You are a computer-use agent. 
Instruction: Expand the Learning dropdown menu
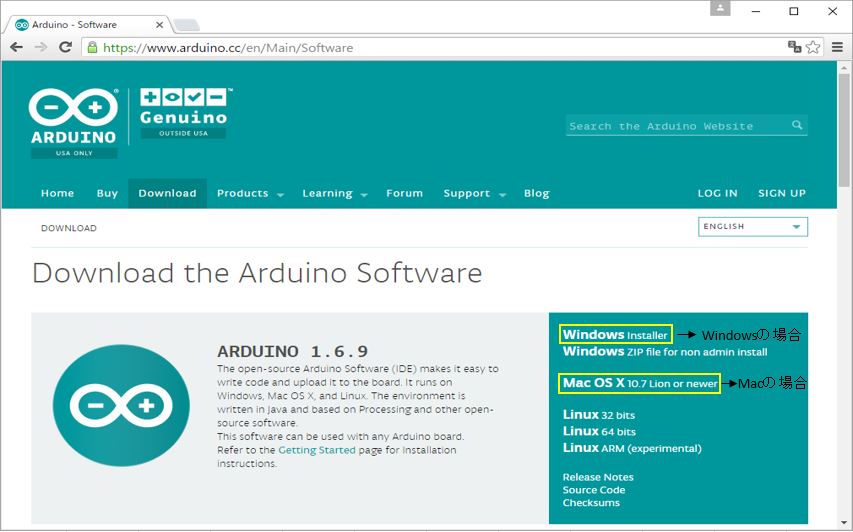pyautogui.click(x=335, y=193)
